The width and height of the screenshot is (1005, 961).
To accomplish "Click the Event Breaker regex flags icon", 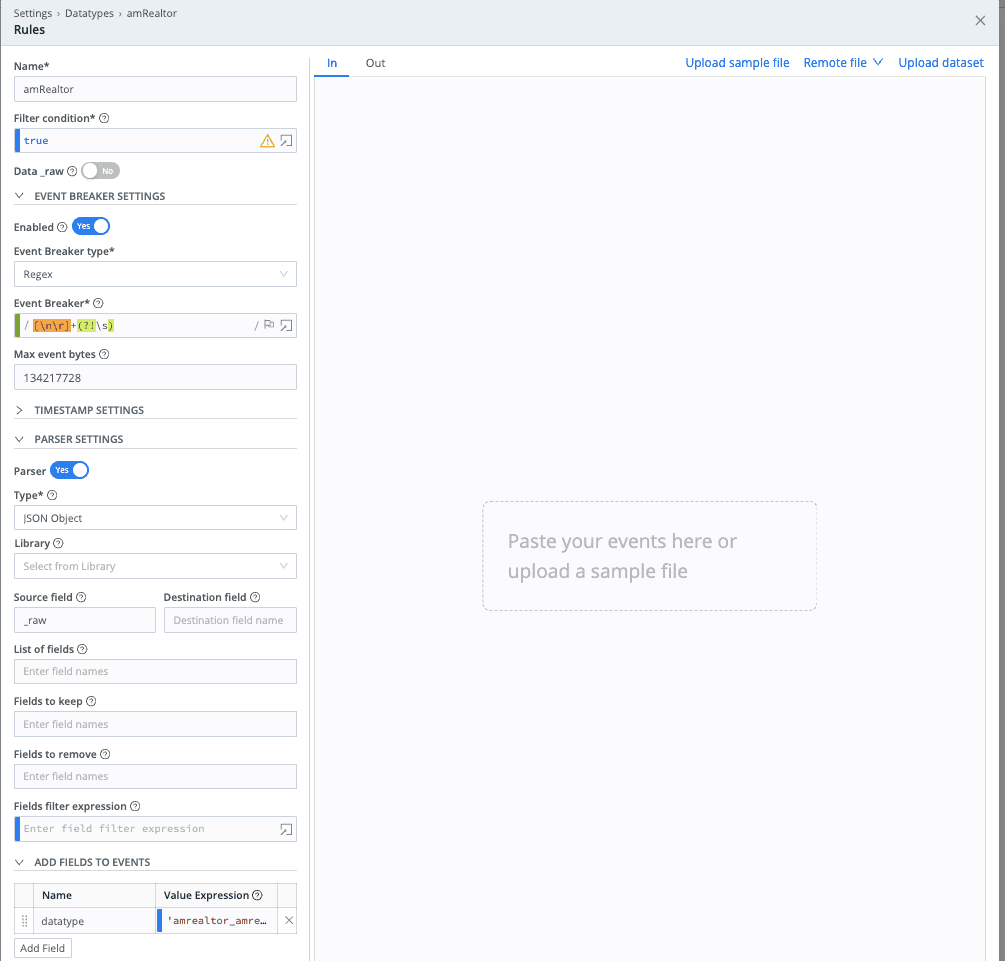I will (269, 325).
